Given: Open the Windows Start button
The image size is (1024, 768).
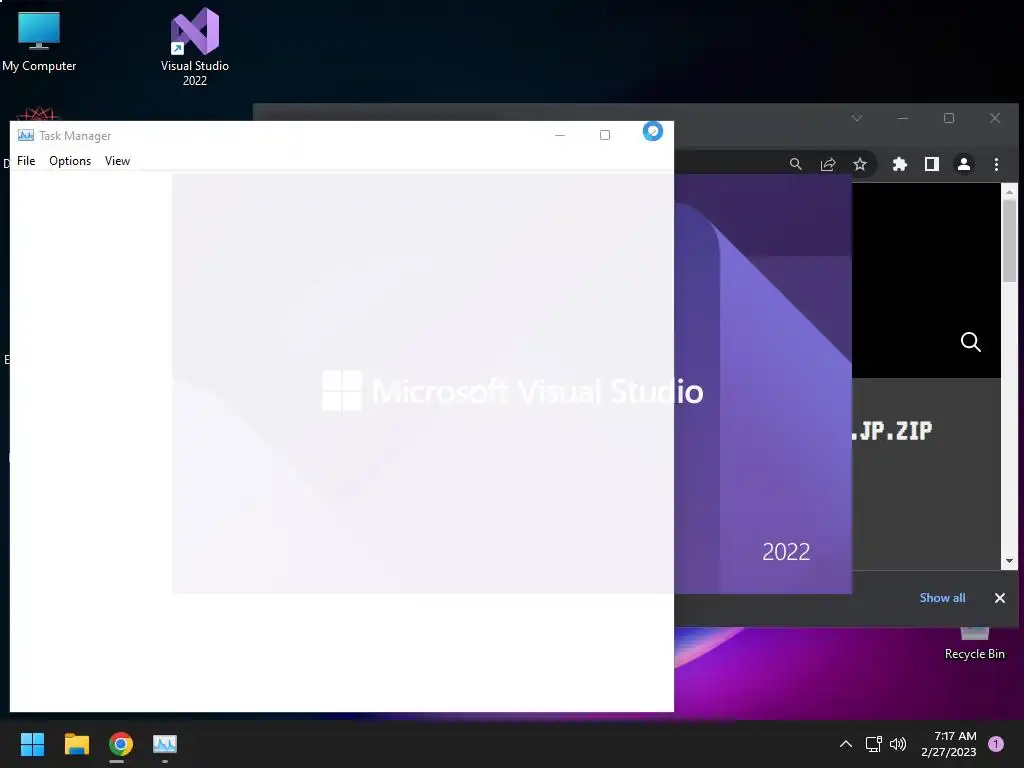Looking at the screenshot, I should pyautogui.click(x=32, y=744).
